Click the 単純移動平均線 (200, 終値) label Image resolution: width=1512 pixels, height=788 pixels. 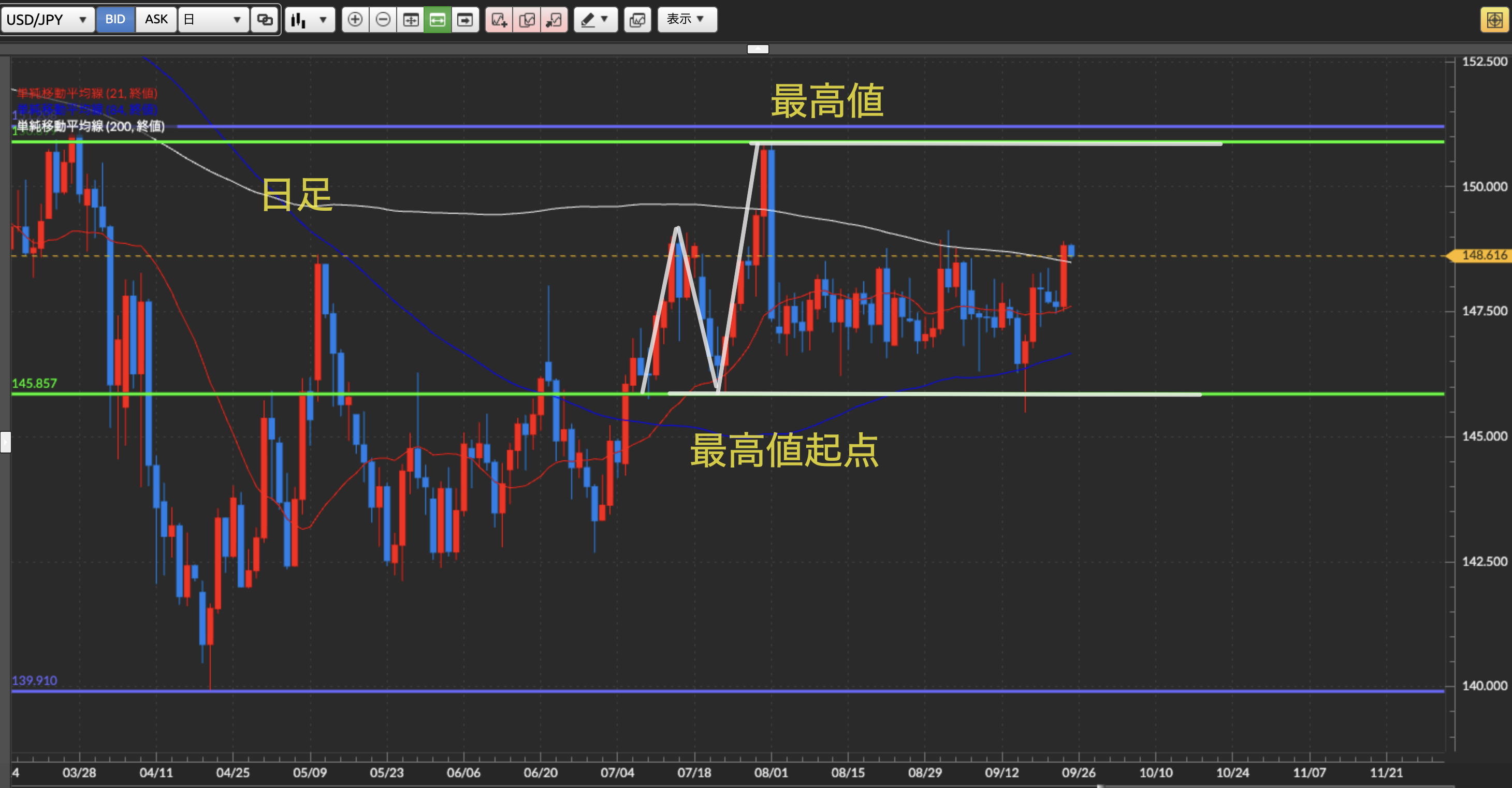[91, 126]
